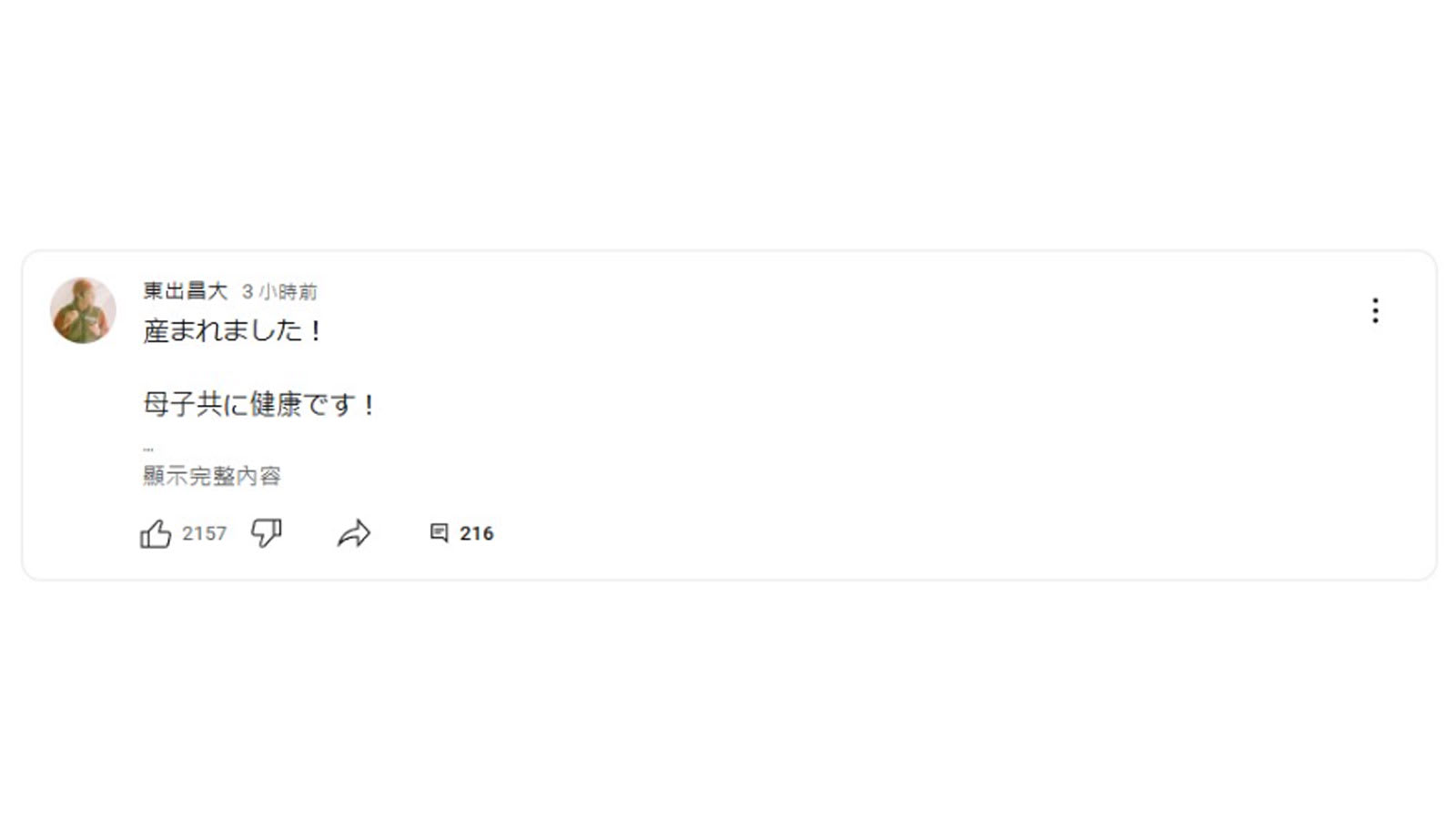Click the 小時前 portion of the timestamp

point(288,292)
